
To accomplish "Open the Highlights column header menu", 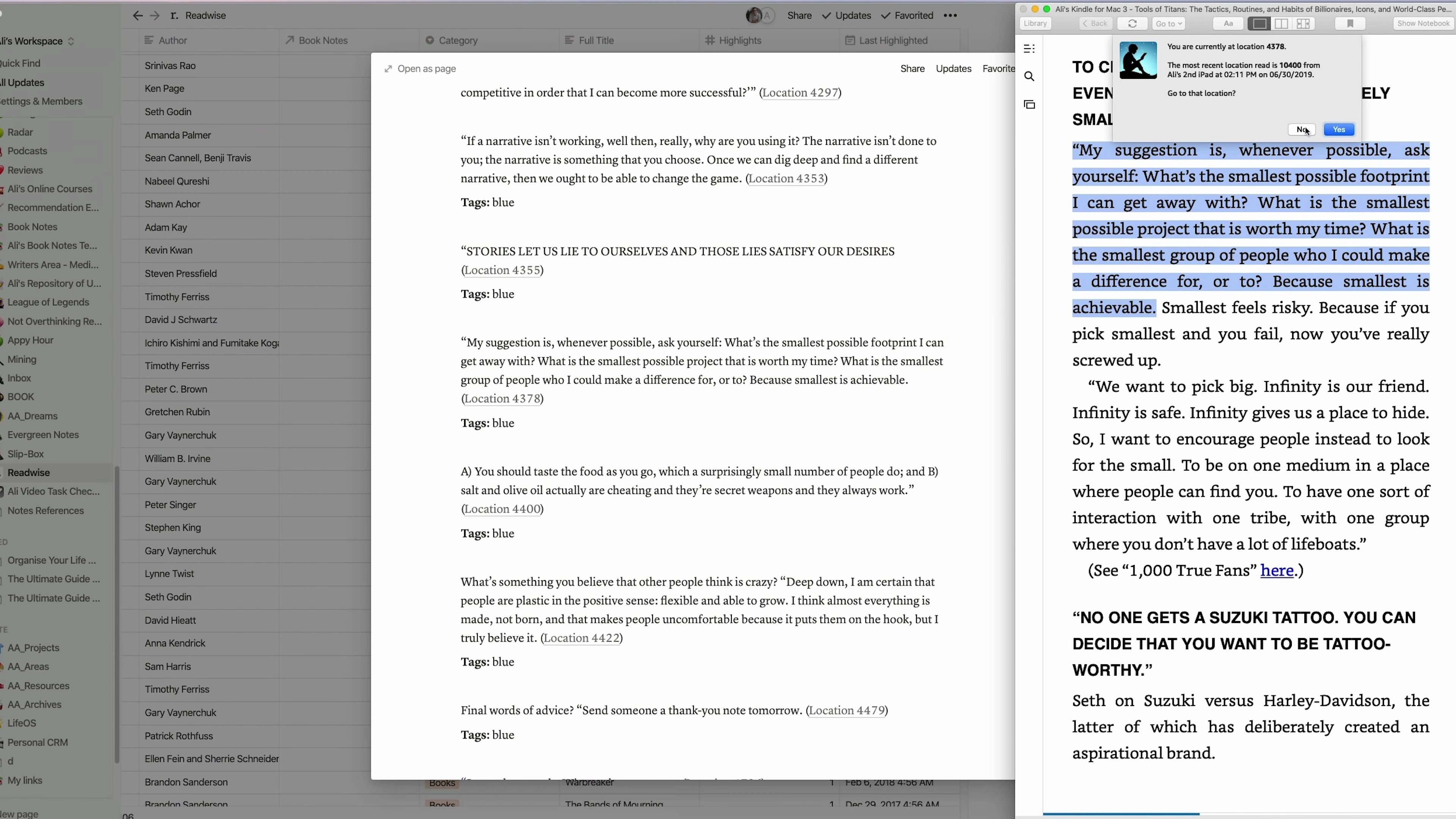I will (x=770, y=40).
